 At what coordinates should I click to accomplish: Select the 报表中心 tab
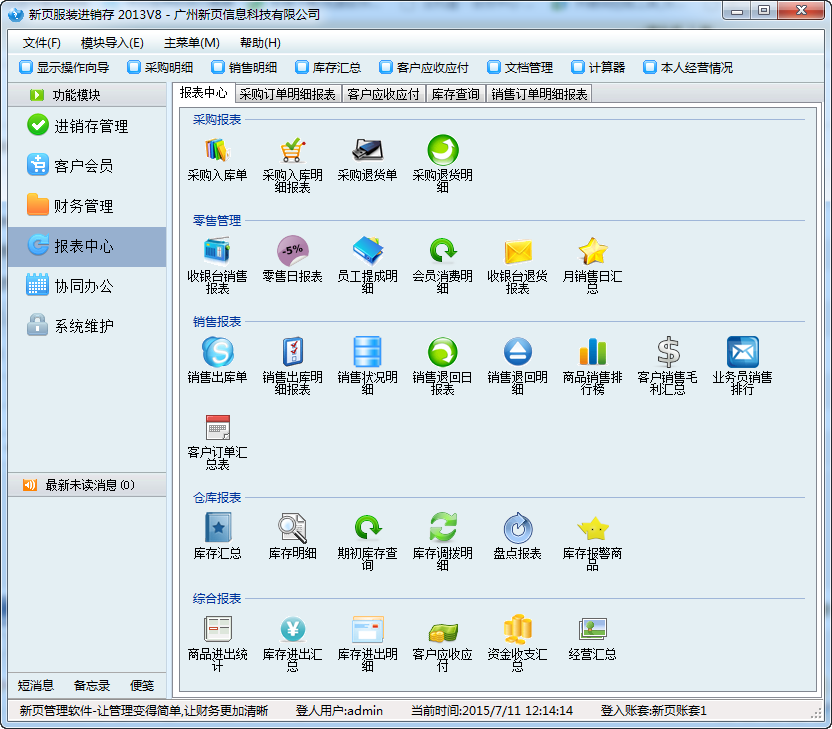pos(203,93)
